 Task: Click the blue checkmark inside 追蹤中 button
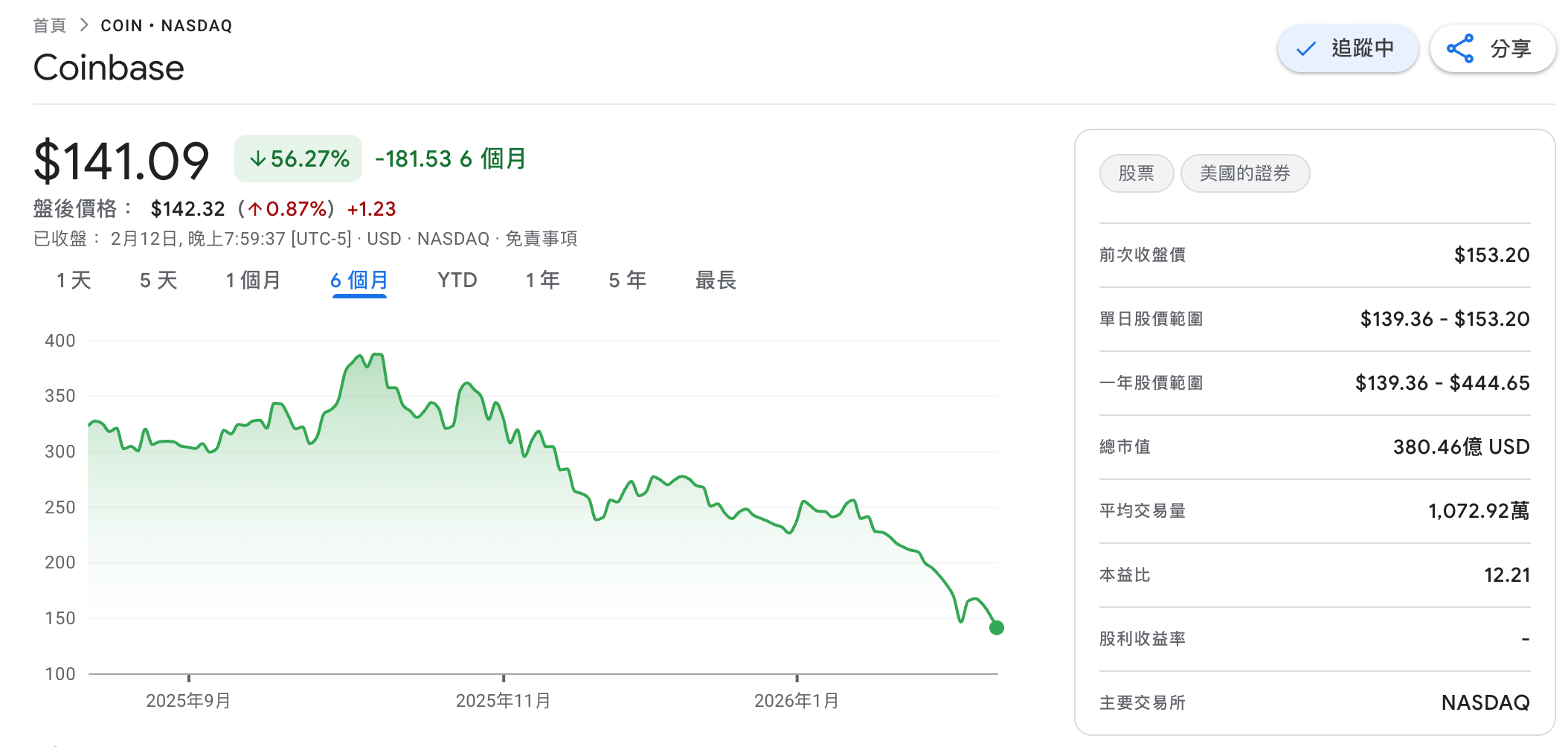(x=1304, y=48)
